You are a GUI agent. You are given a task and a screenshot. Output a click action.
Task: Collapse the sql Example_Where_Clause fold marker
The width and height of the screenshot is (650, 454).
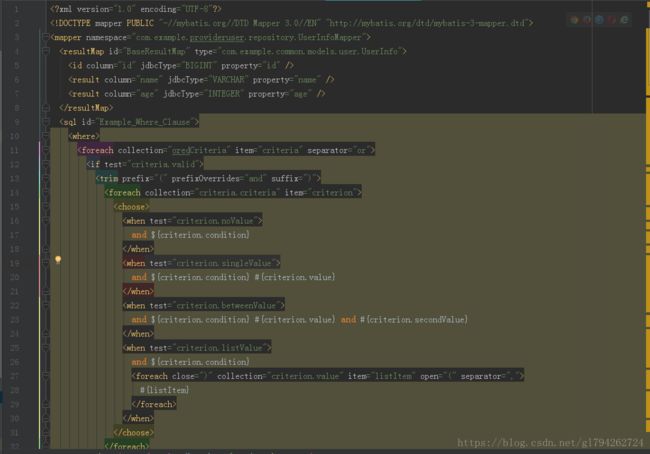[x=46, y=122]
